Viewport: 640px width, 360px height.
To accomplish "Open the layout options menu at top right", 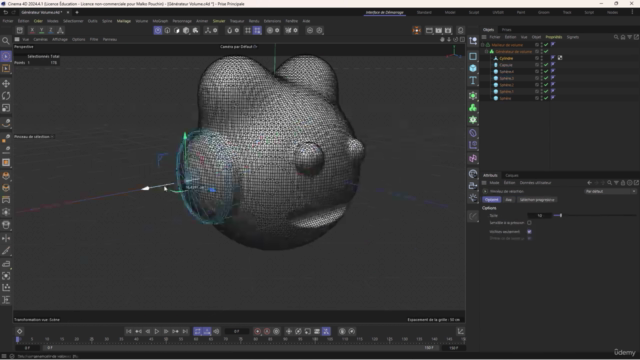I will click(632, 12).
